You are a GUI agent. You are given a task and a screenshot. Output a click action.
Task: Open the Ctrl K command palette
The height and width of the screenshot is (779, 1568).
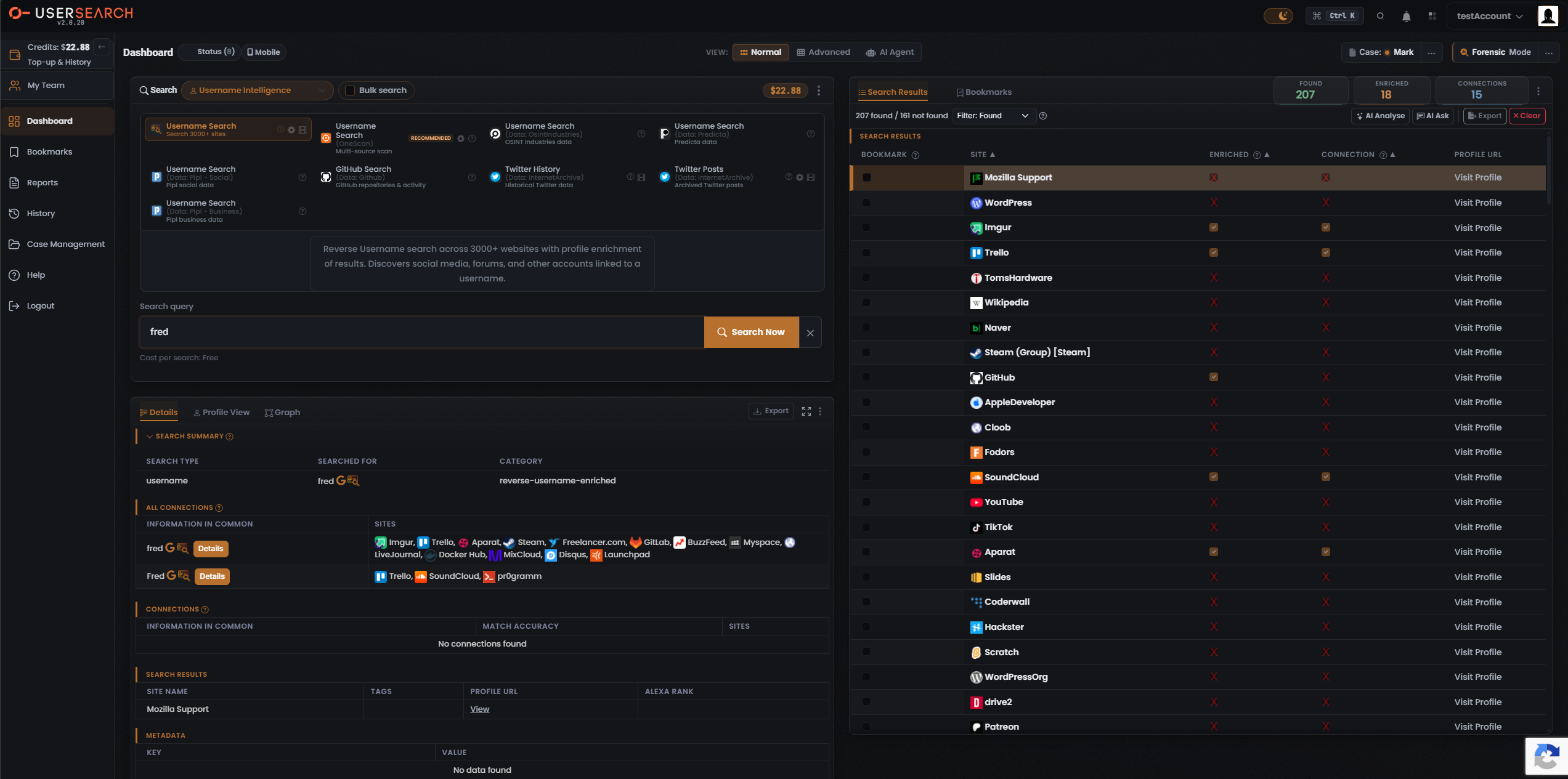[1334, 16]
